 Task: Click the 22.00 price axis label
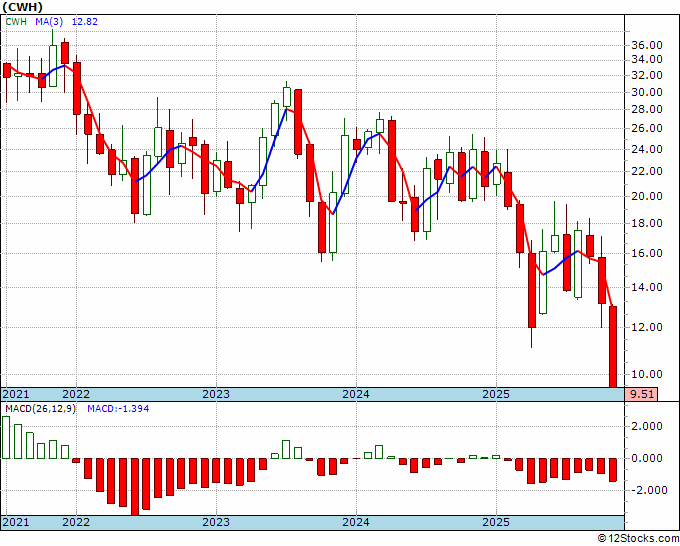pos(647,171)
